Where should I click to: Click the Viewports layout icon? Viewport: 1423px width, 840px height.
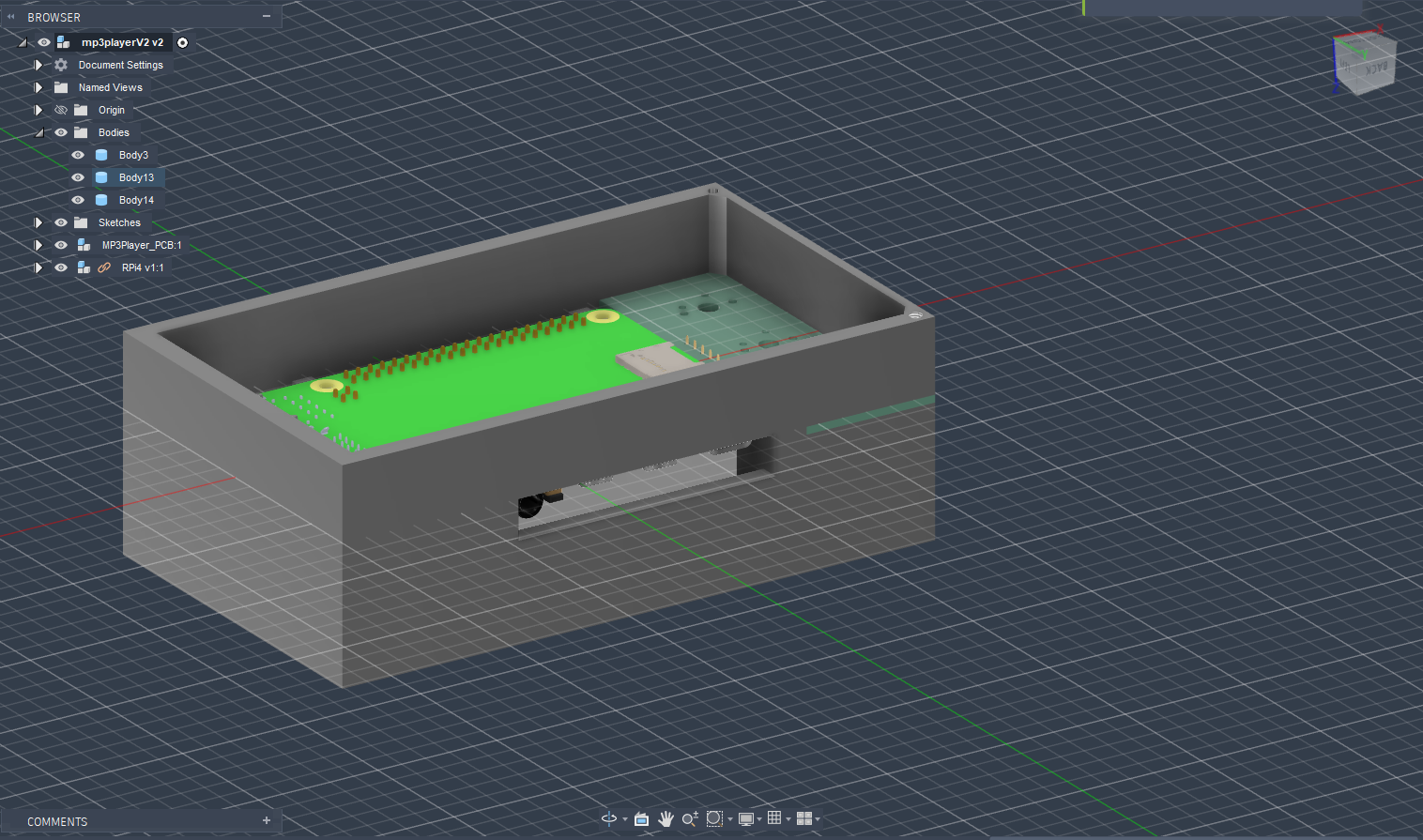(804, 818)
